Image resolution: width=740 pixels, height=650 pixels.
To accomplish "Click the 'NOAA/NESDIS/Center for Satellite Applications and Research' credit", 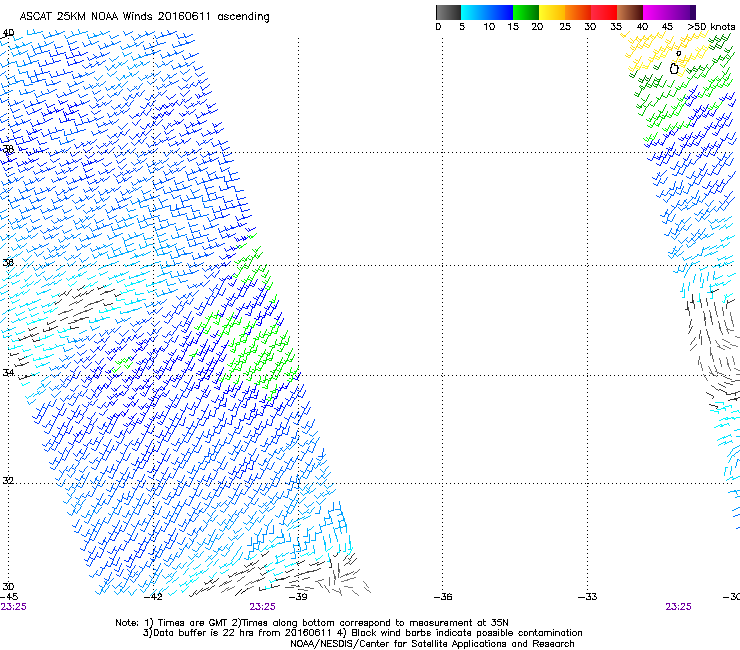I will pos(432,643).
